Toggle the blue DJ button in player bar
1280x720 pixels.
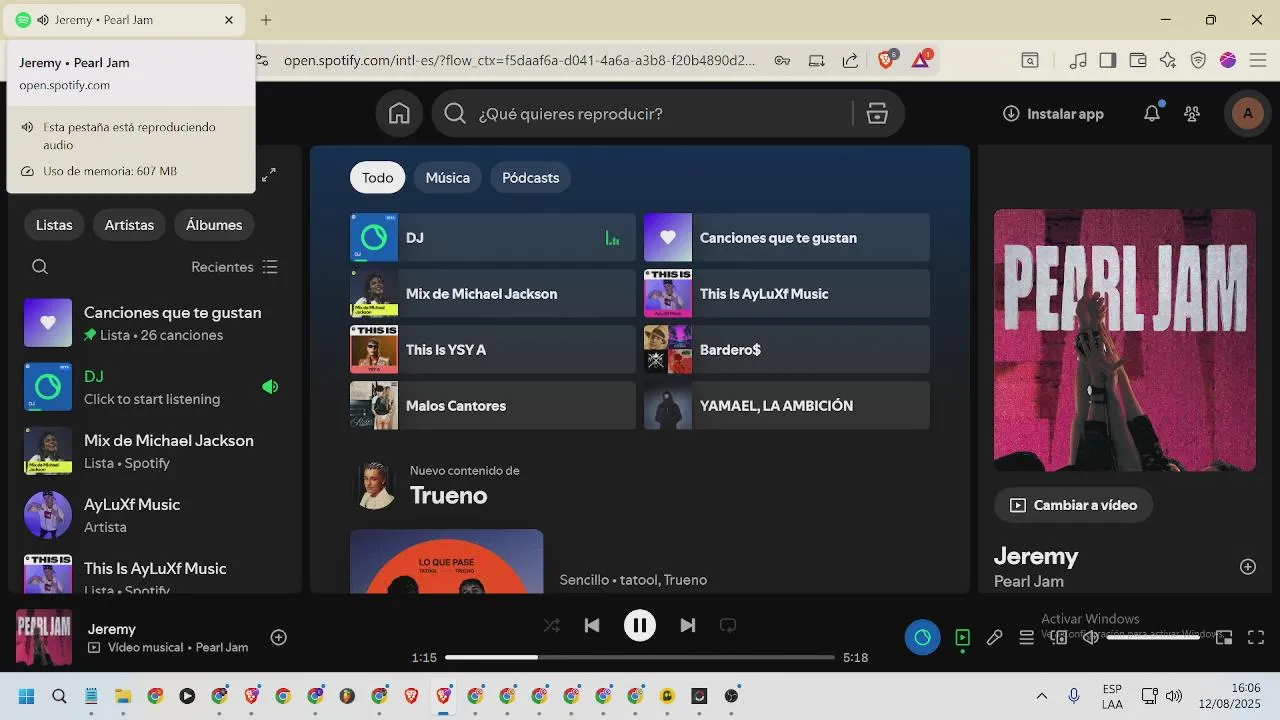pos(922,637)
